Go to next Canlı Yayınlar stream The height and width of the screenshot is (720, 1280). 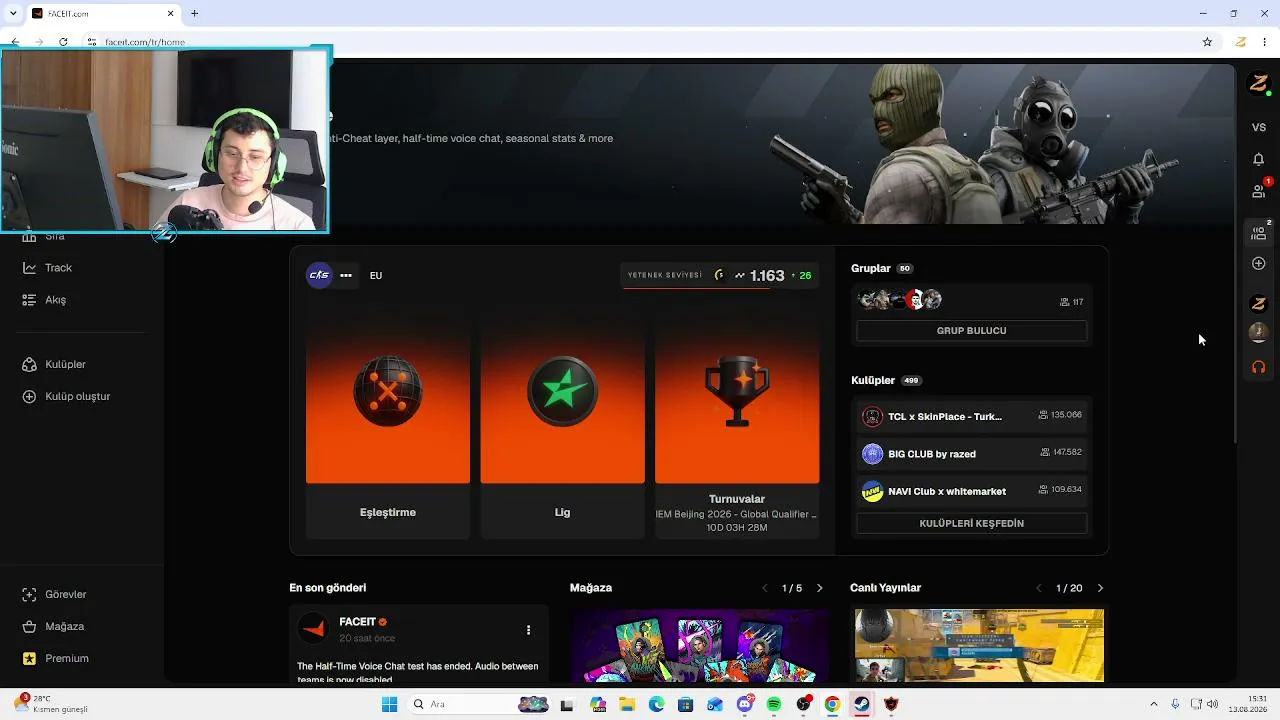(1100, 589)
